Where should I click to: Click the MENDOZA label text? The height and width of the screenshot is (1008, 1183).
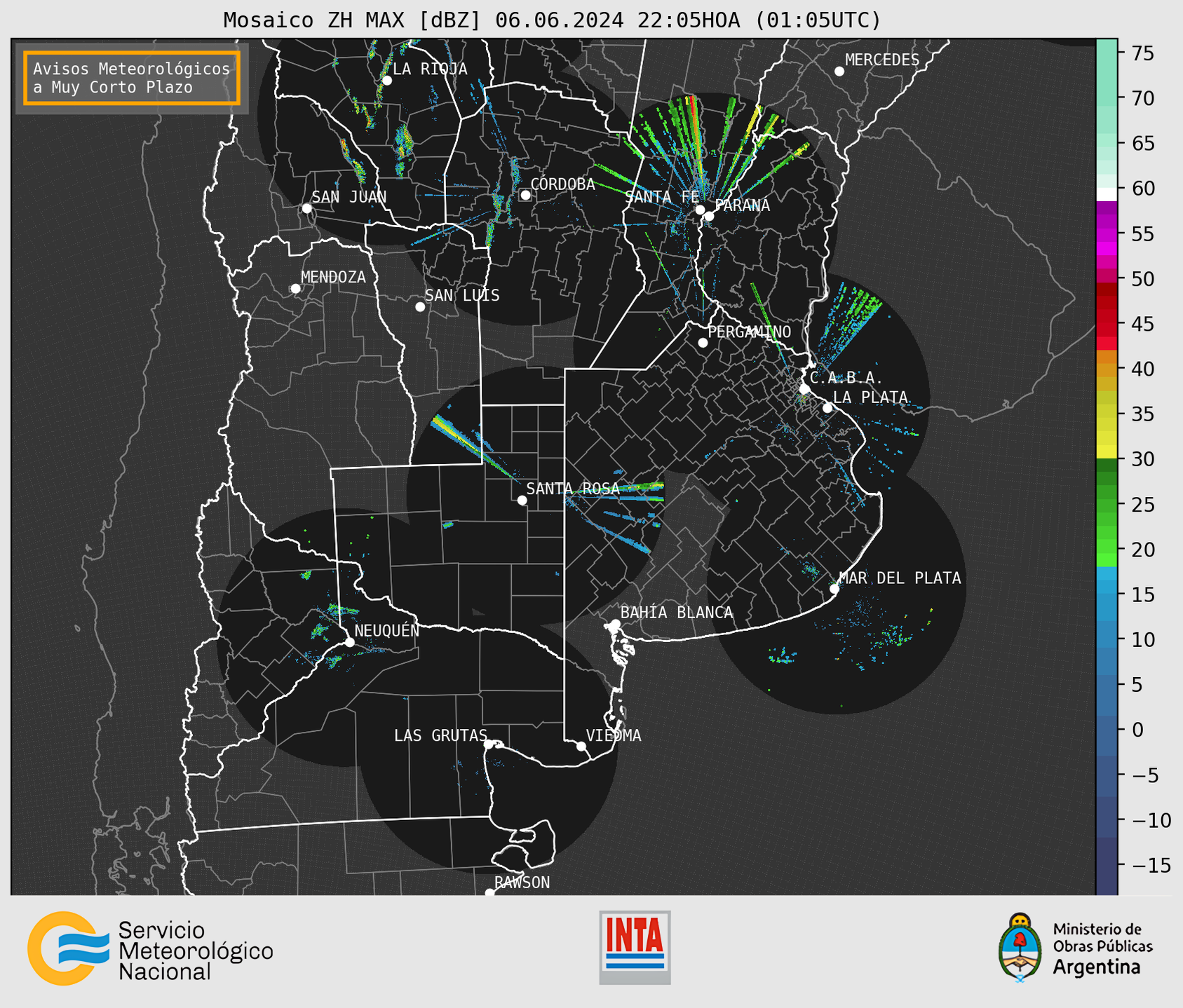click(334, 277)
